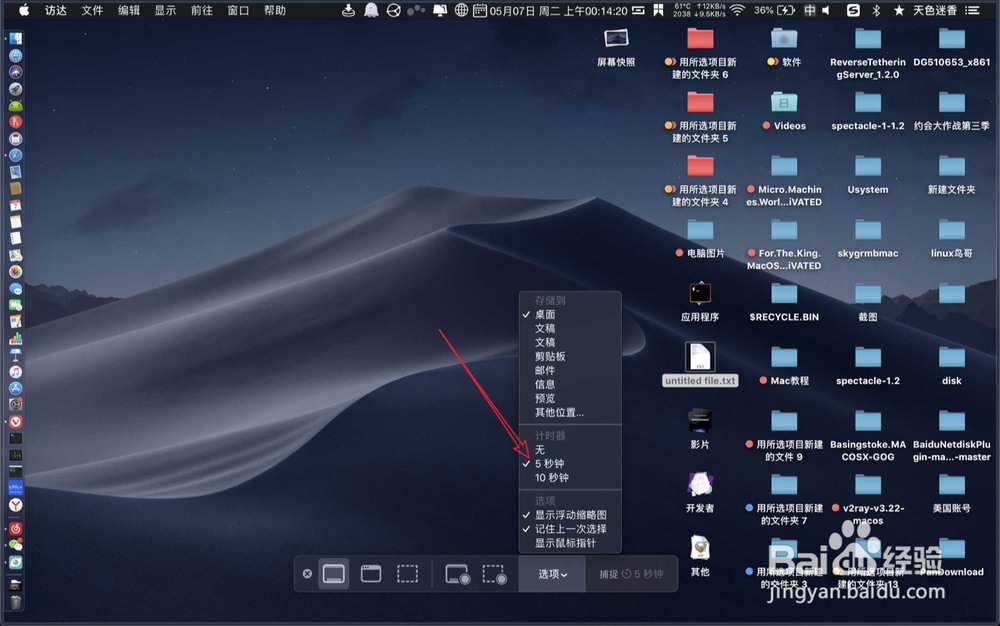The image size is (1000, 626).
Task: Open the 选项 dropdown on the toolbar
Action: click(x=551, y=574)
